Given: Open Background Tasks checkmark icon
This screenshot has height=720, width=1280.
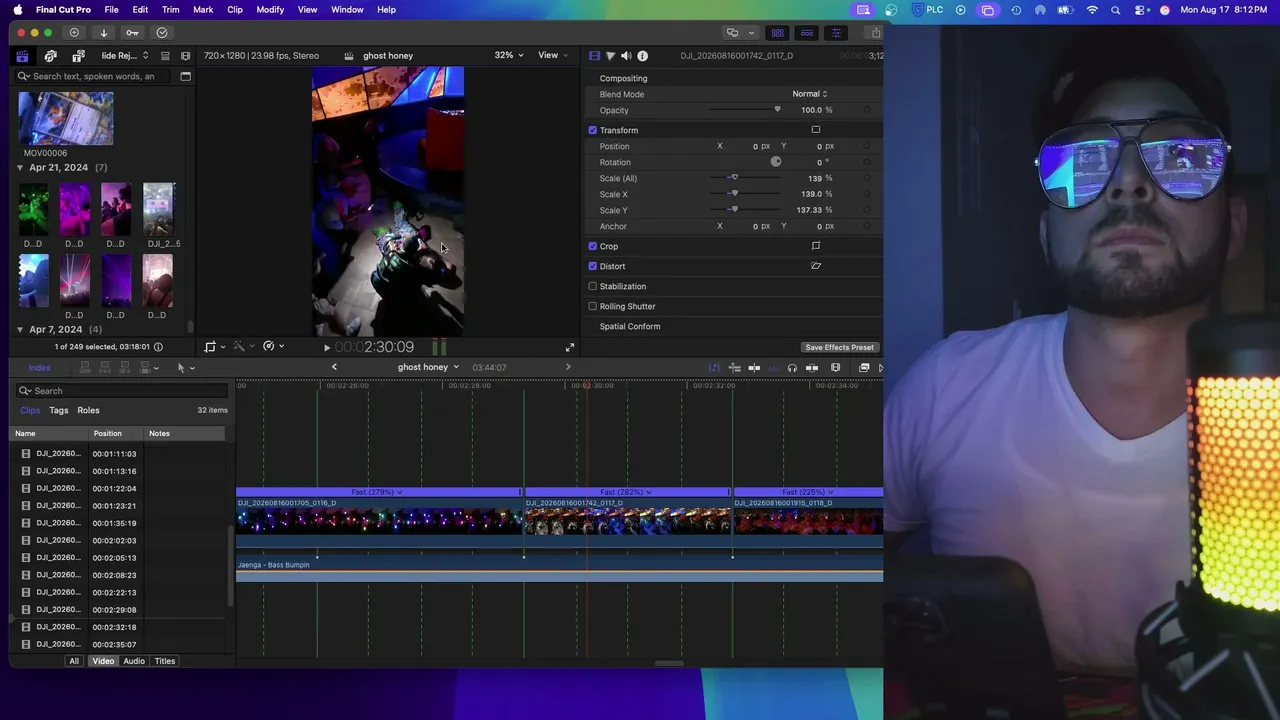Looking at the screenshot, I should [161, 33].
